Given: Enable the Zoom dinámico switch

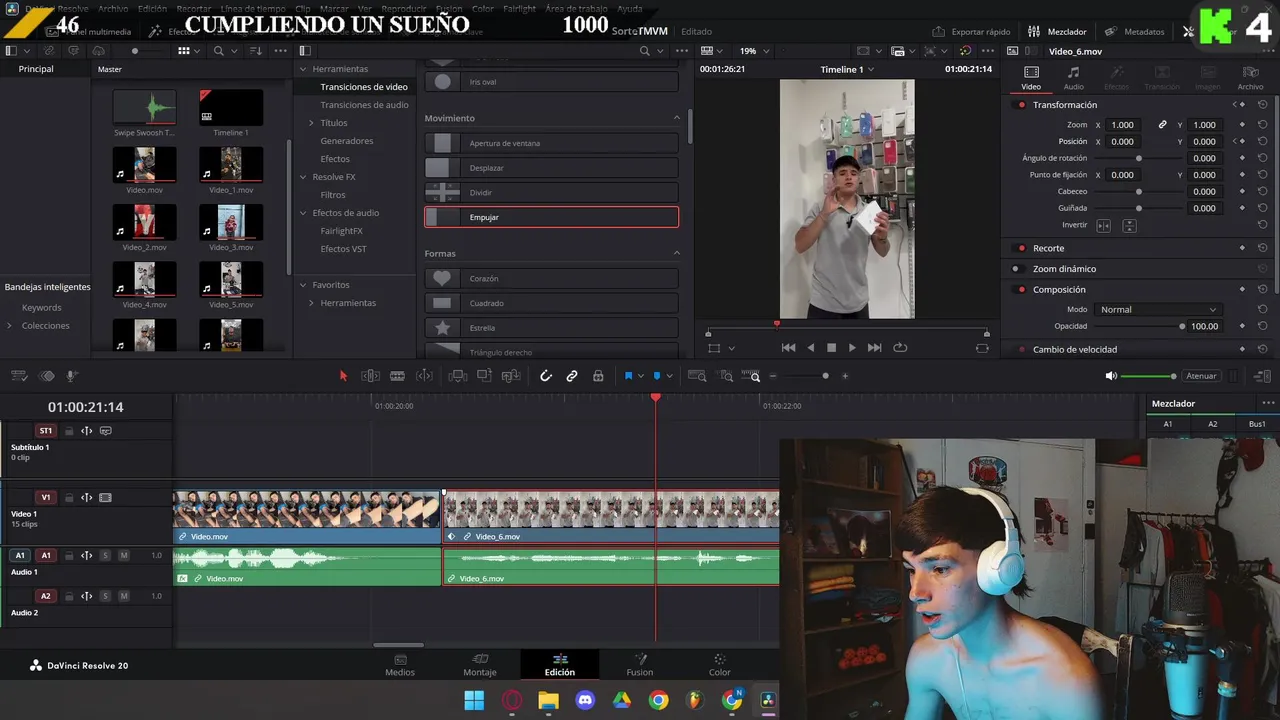Looking at the screenshot, I should point(1016,269).
